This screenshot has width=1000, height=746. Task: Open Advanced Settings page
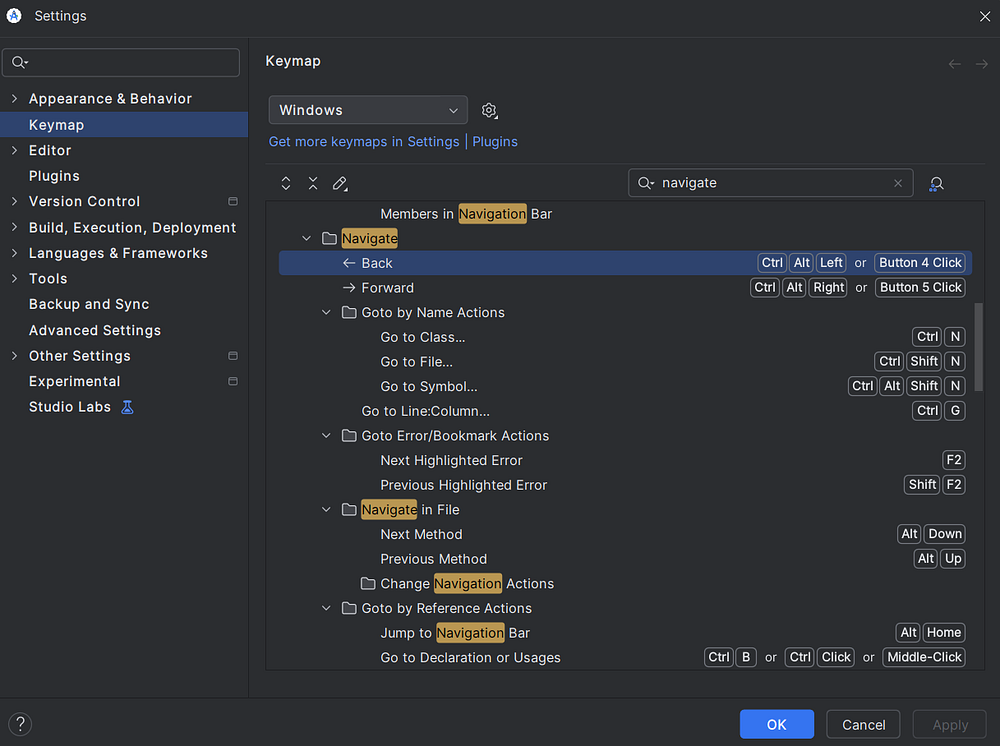click(94, 330)
